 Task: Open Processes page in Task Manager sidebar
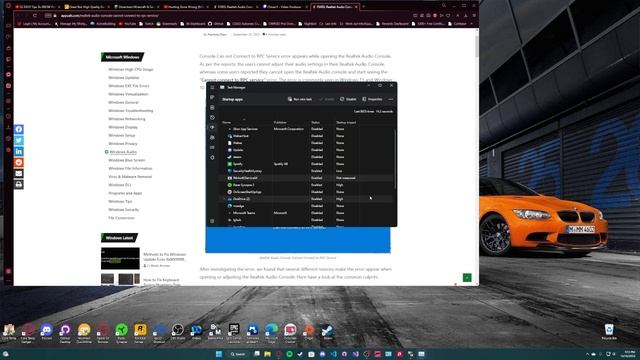pyautogui.click(x=212, y=97)
